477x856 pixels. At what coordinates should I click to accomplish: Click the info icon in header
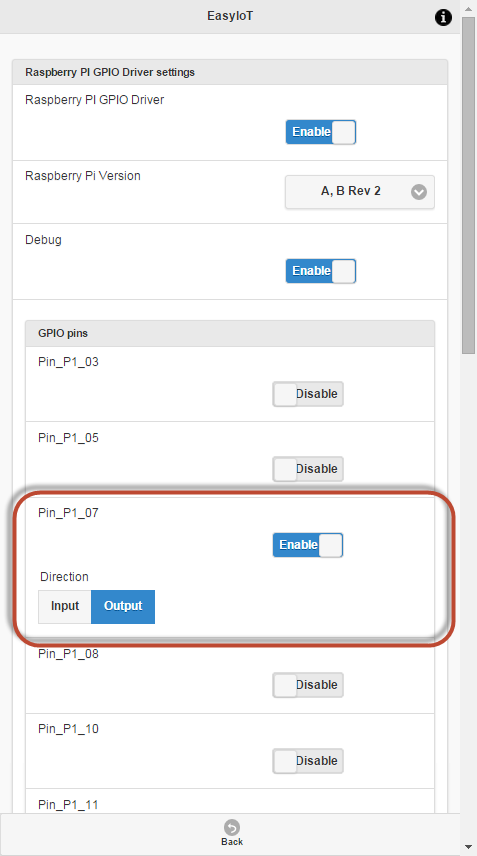tap(443, 17)
